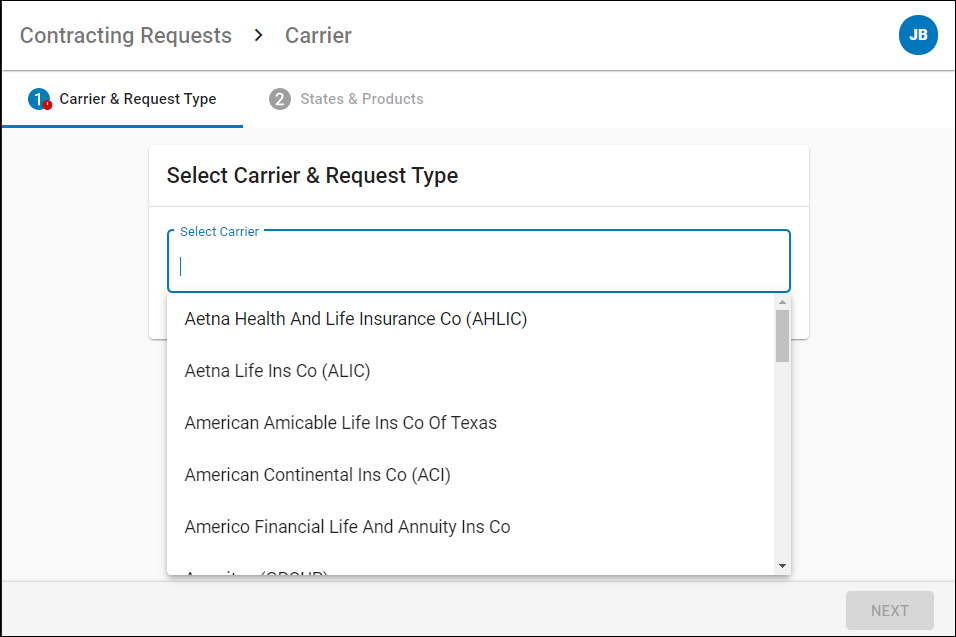This screenshot has height=637, width=956.
Task: Click the carrier list scrollbar up arrow
Action: [x=782, y=302]
